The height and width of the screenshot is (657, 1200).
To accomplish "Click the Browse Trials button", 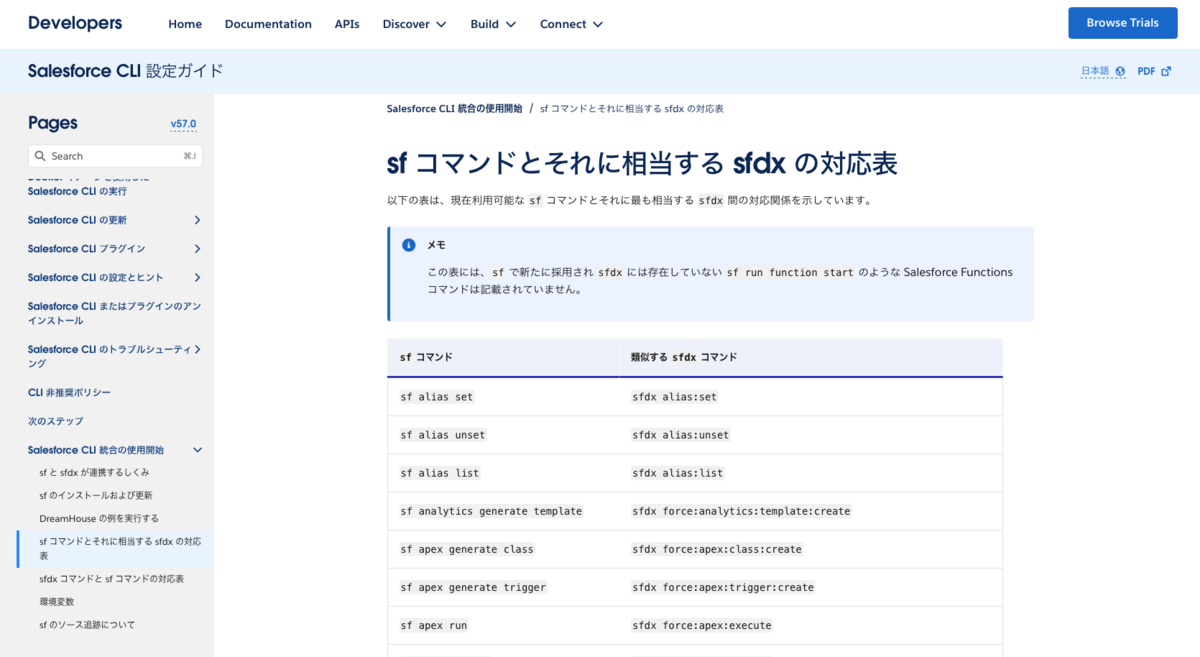I will click(x=1122, y=23).
